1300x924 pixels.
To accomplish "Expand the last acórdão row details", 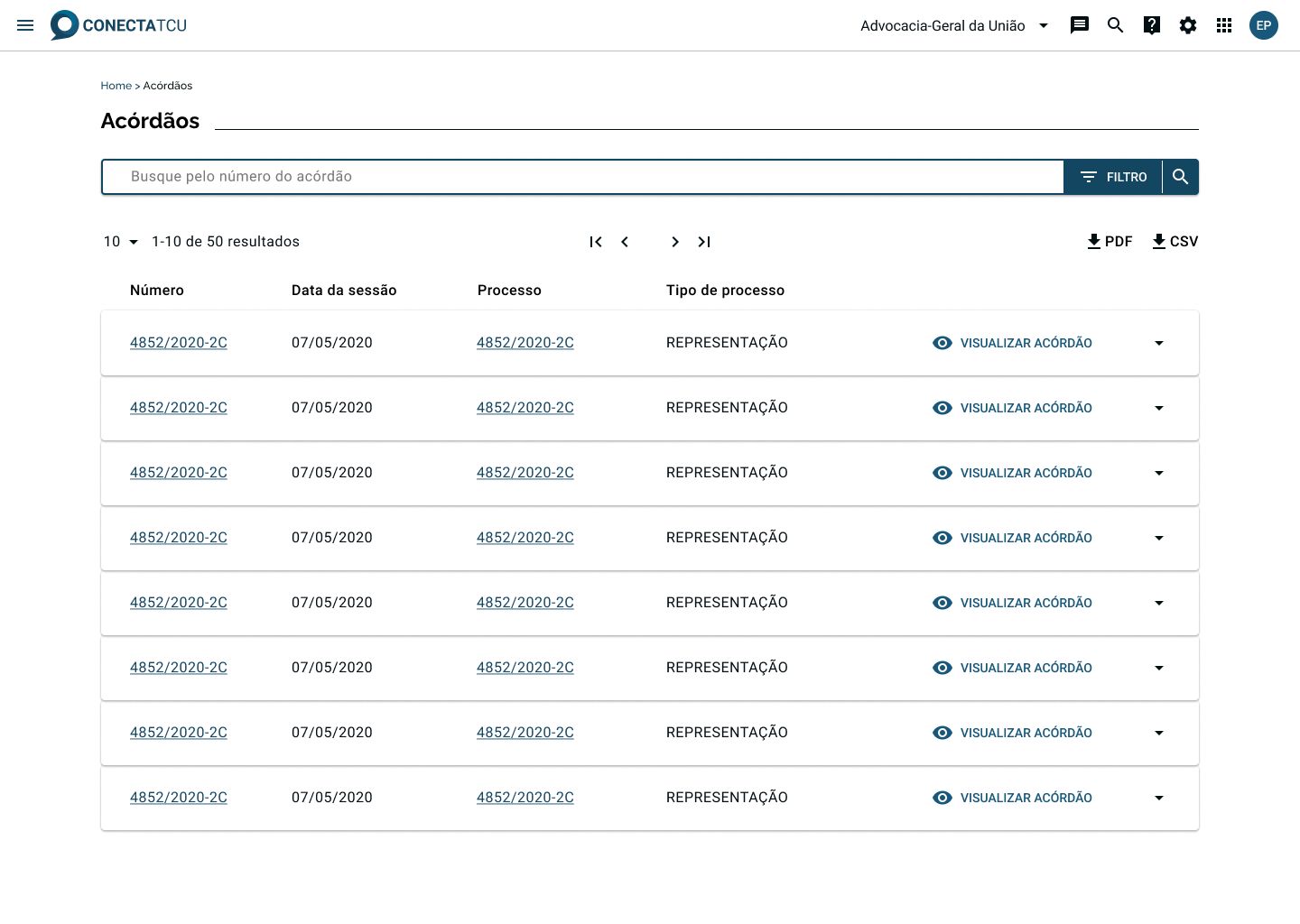I will pos(1158,798).
